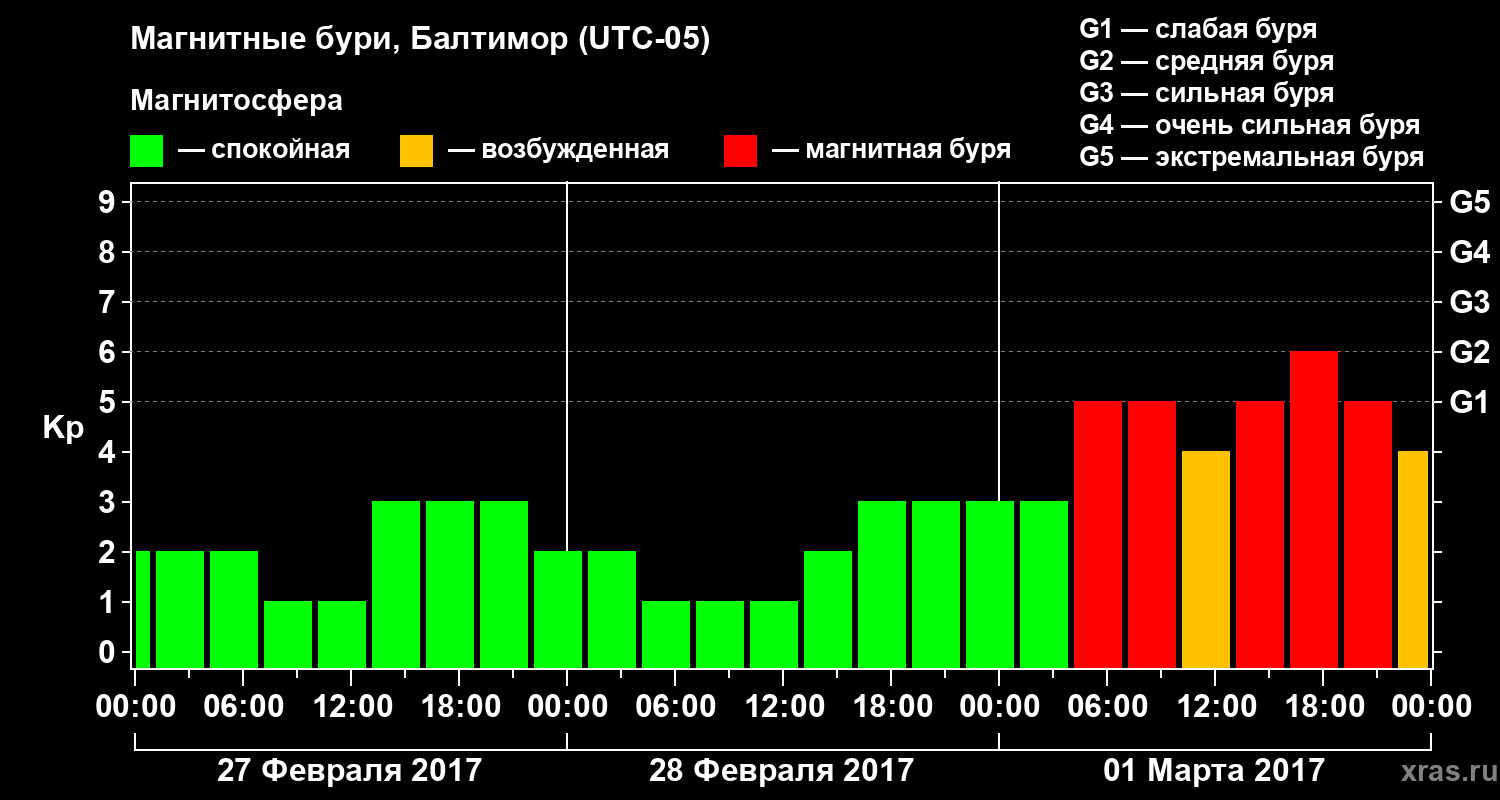Click "G5 — экстремальная буря" description
1500x800 pixels.
tap(1251, 157)
